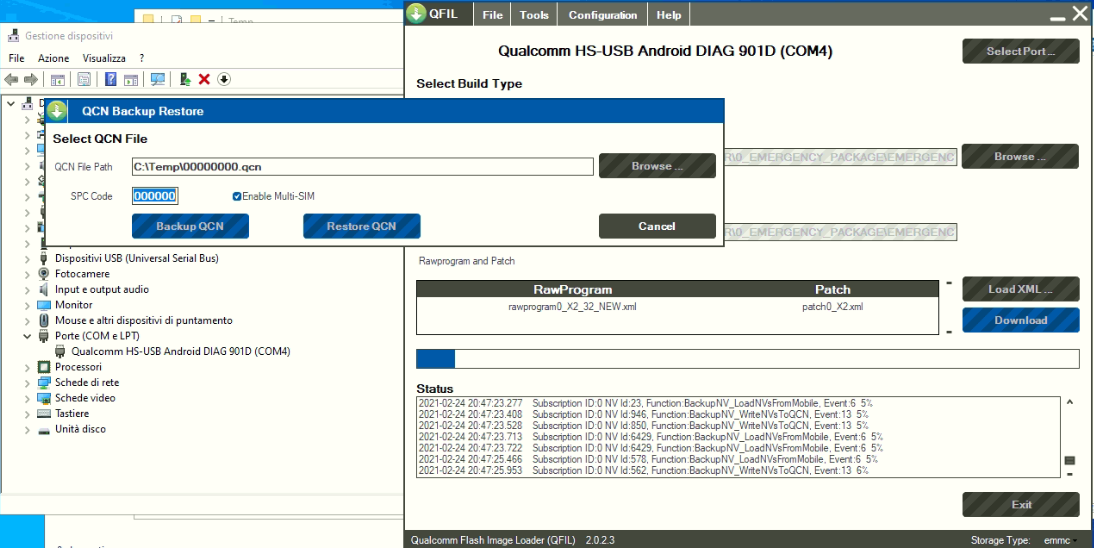Viewport: 1094px width, 548px height.
Task: Click disable device down-arrow circle icon
Action: pyautogui.click(x=223, y=80)
